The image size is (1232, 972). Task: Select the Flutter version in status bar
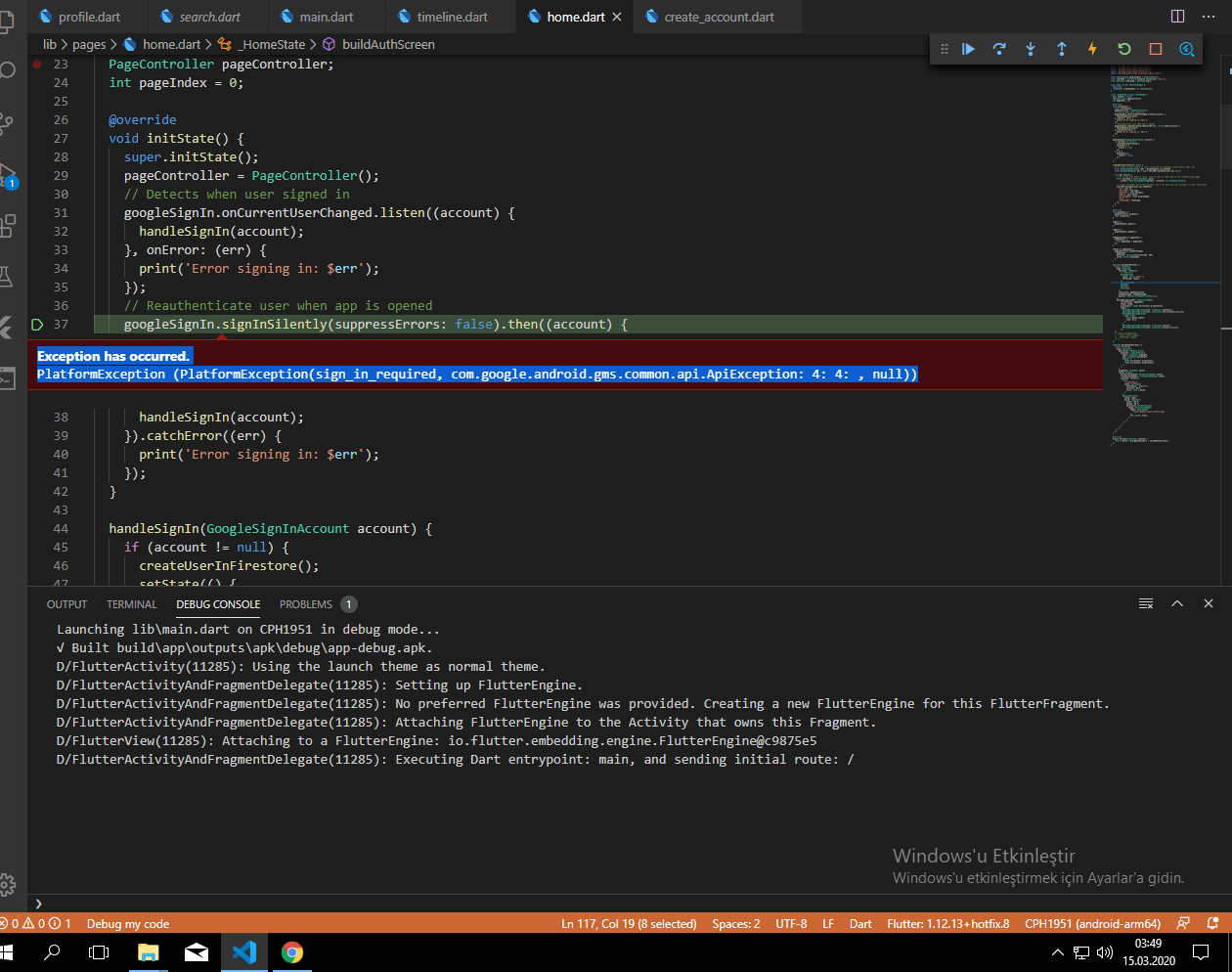(947, 923)
